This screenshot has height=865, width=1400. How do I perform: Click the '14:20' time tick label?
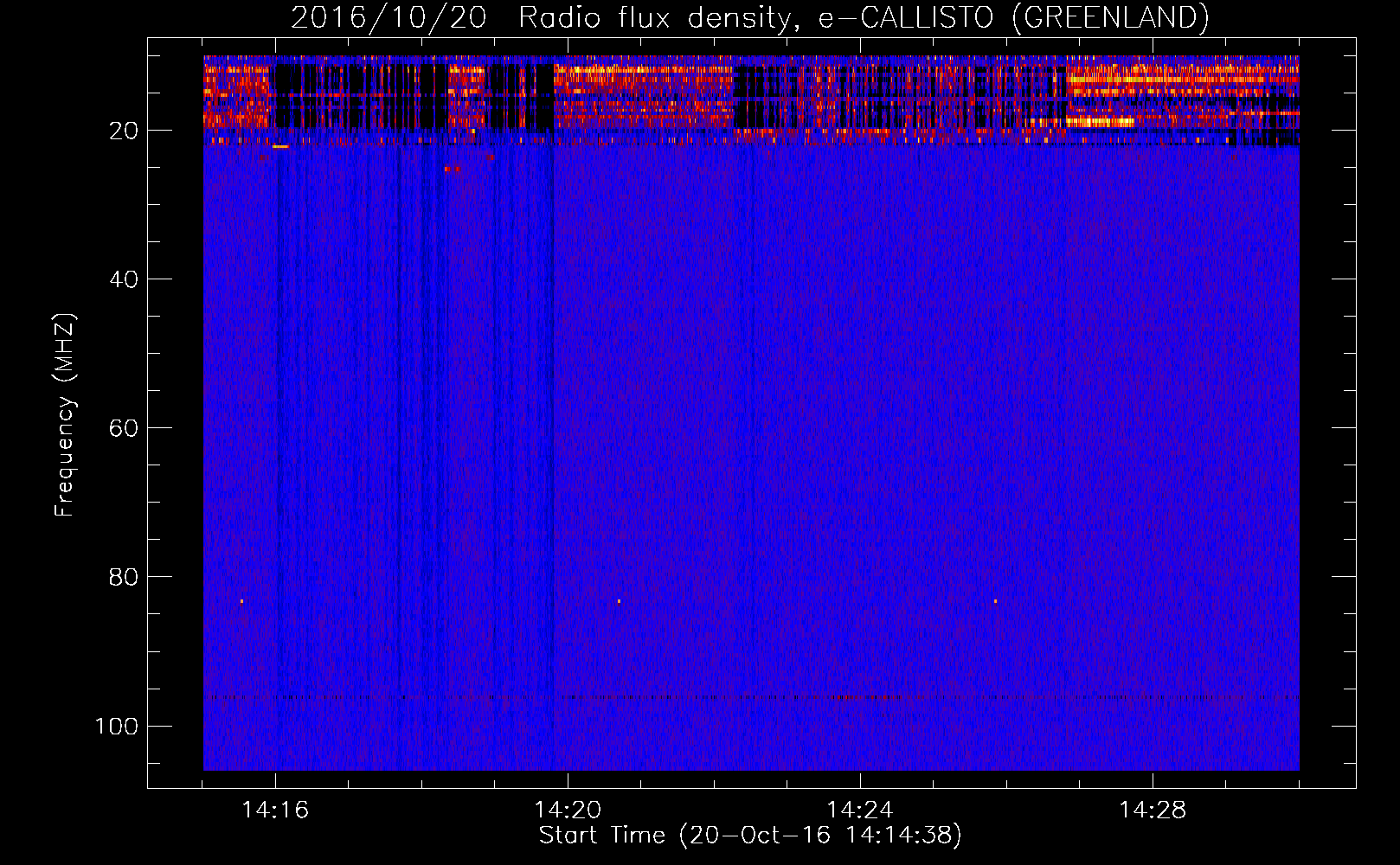(568, 810)
